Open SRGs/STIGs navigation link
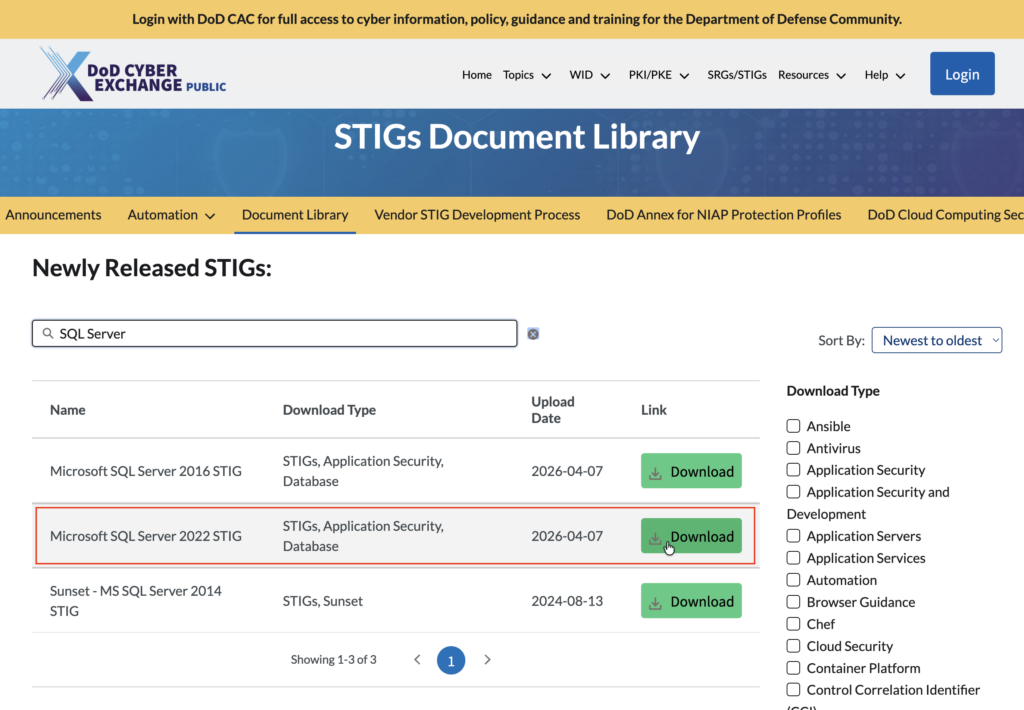 [x=737, y=75]
